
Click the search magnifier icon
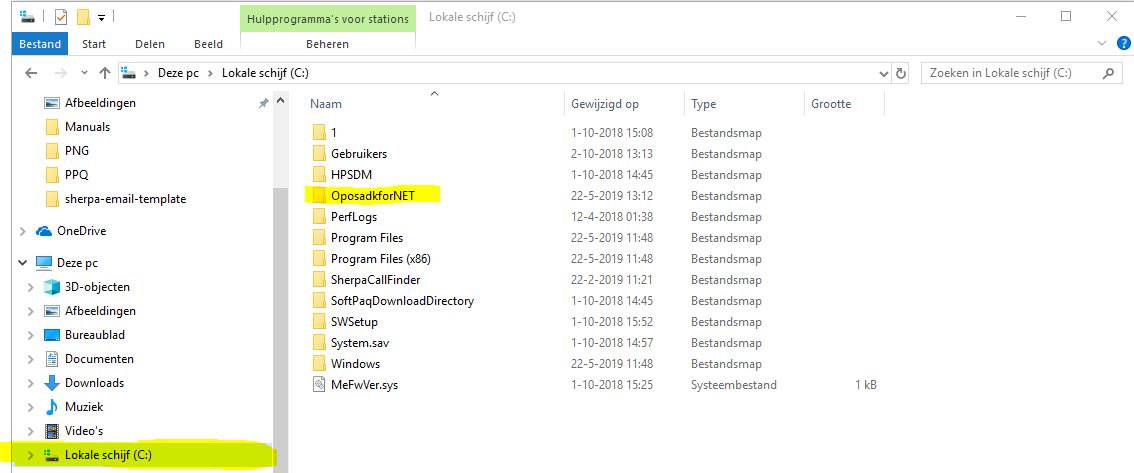click(x=1107, y=73)
